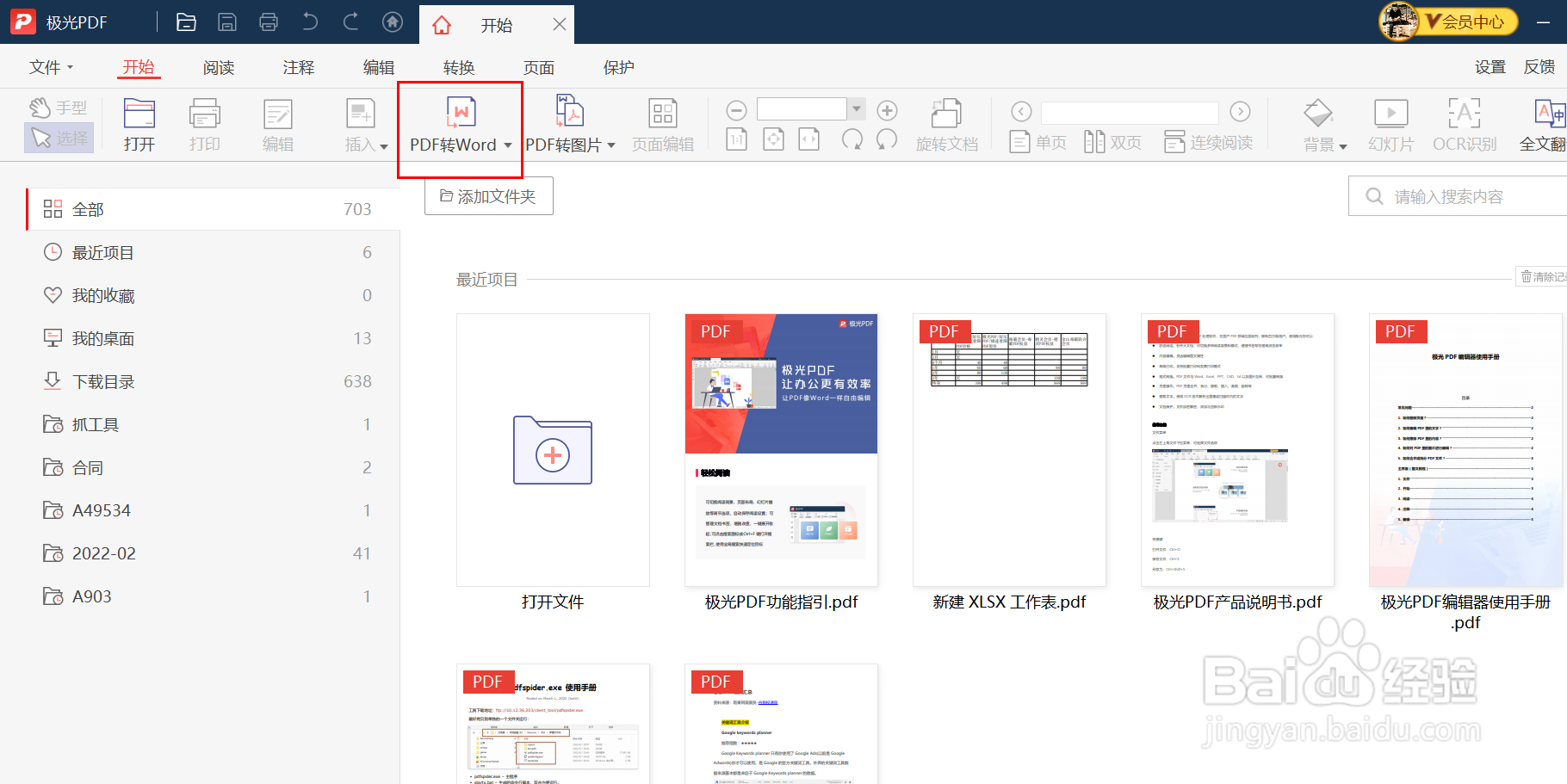
Task: Launch the 幻灯片 slideshow mode
Action: (1390, 123)
